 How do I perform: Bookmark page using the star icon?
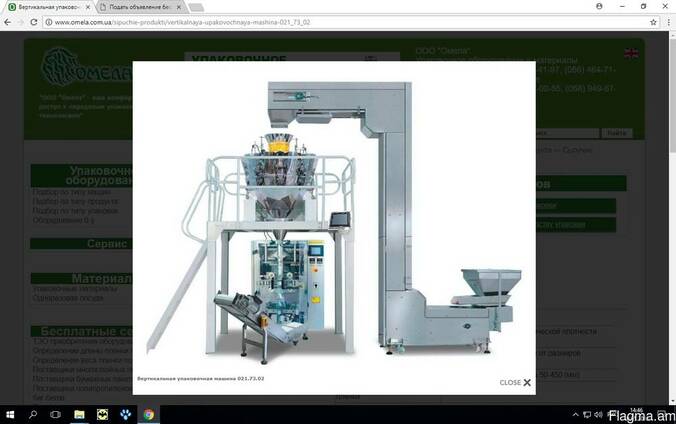point(653,22)
